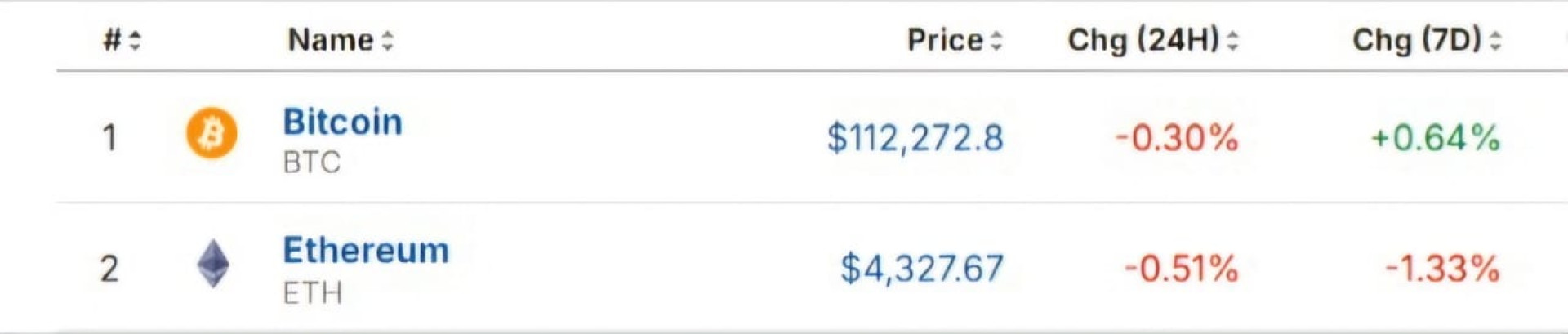
Task: Toggle sort arrows next to Chg (7D)
Action: click(x=1494, y=40)
